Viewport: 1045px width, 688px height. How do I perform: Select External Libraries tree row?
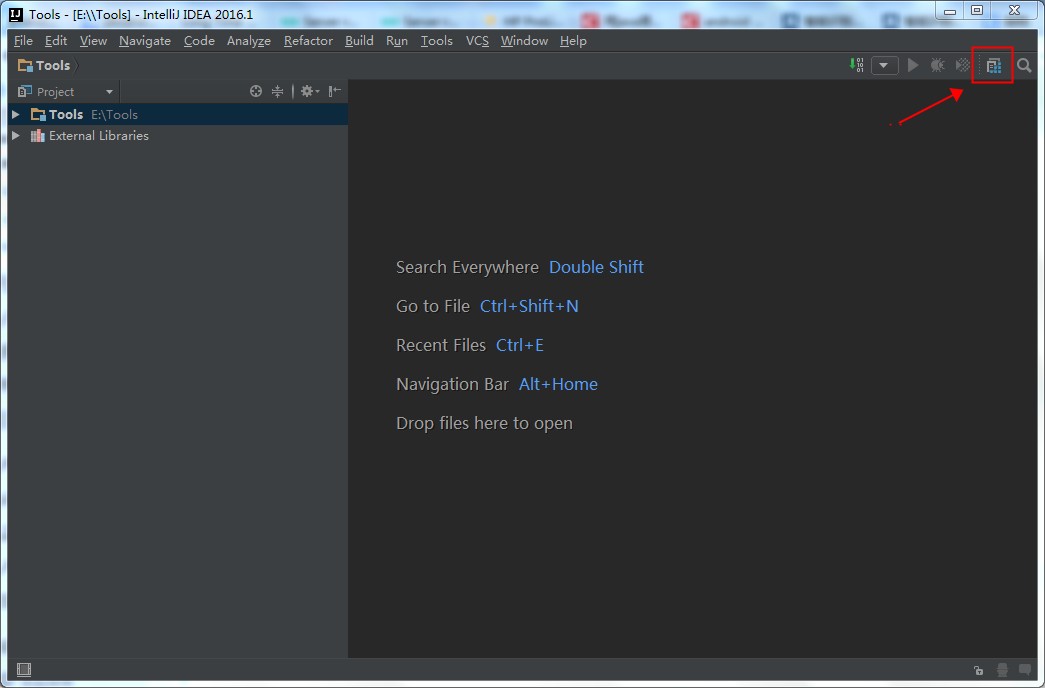point(178,135)
